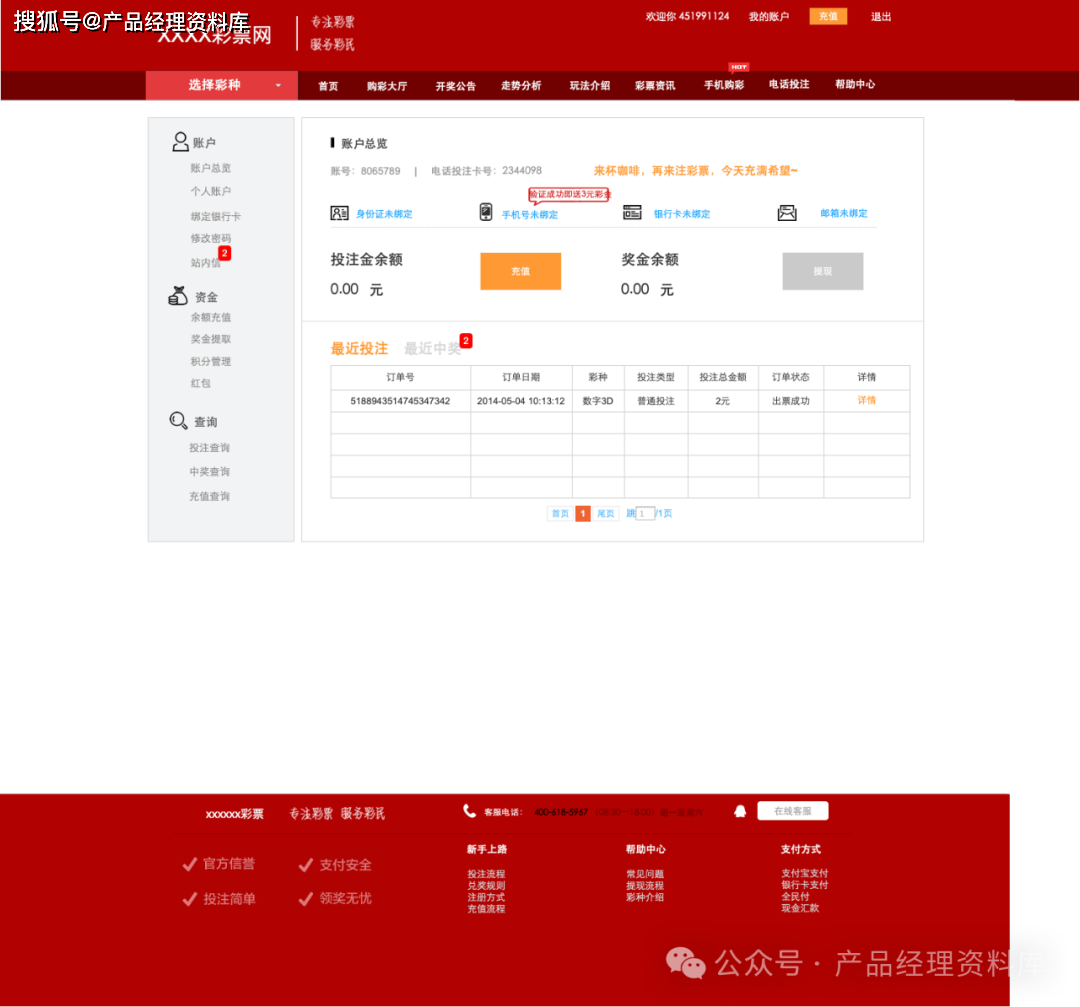Viewport: 1080px width, 1007px height.
Task: Select 购彩大厅 in the navigation menu
Action: (386, 85)
